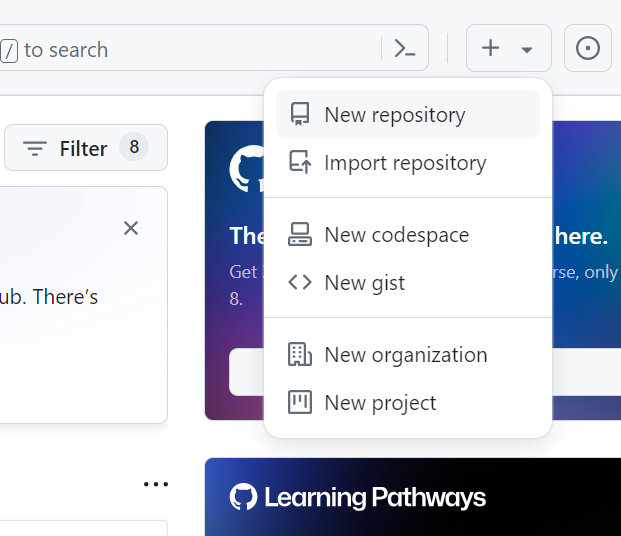The image size is (621, 536).
Task: Click the GitHub Octocat logo on promo card
Action: click(x=246, y=169)
